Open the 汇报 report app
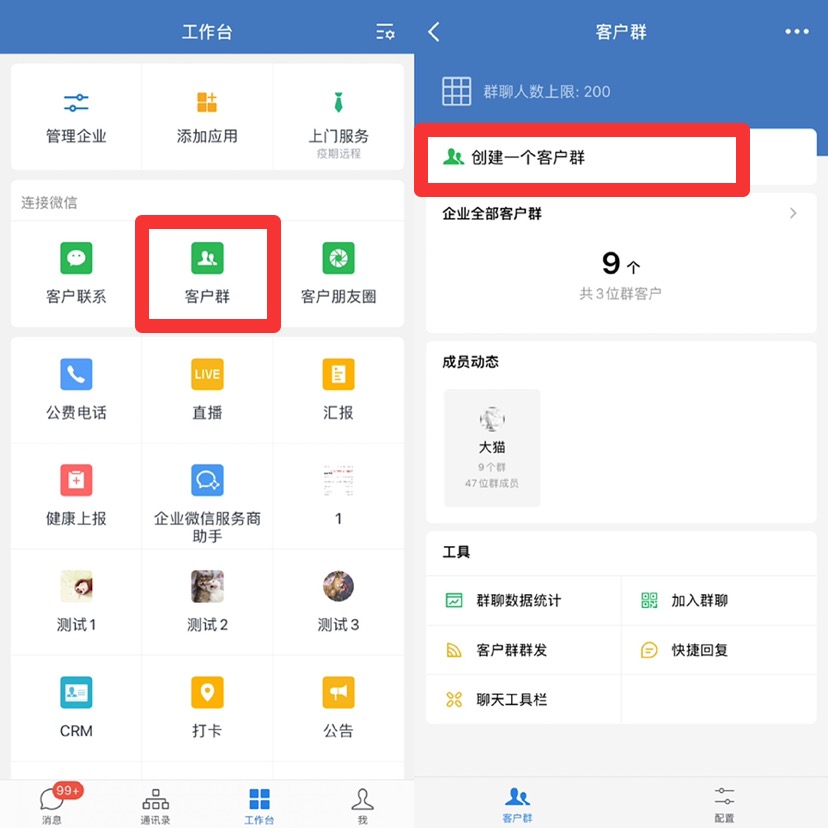 click(338, 375)
